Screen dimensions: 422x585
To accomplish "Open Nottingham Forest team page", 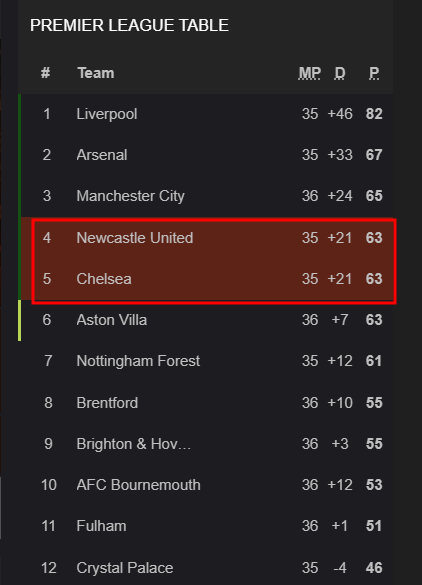I will (x=138, y=361).
